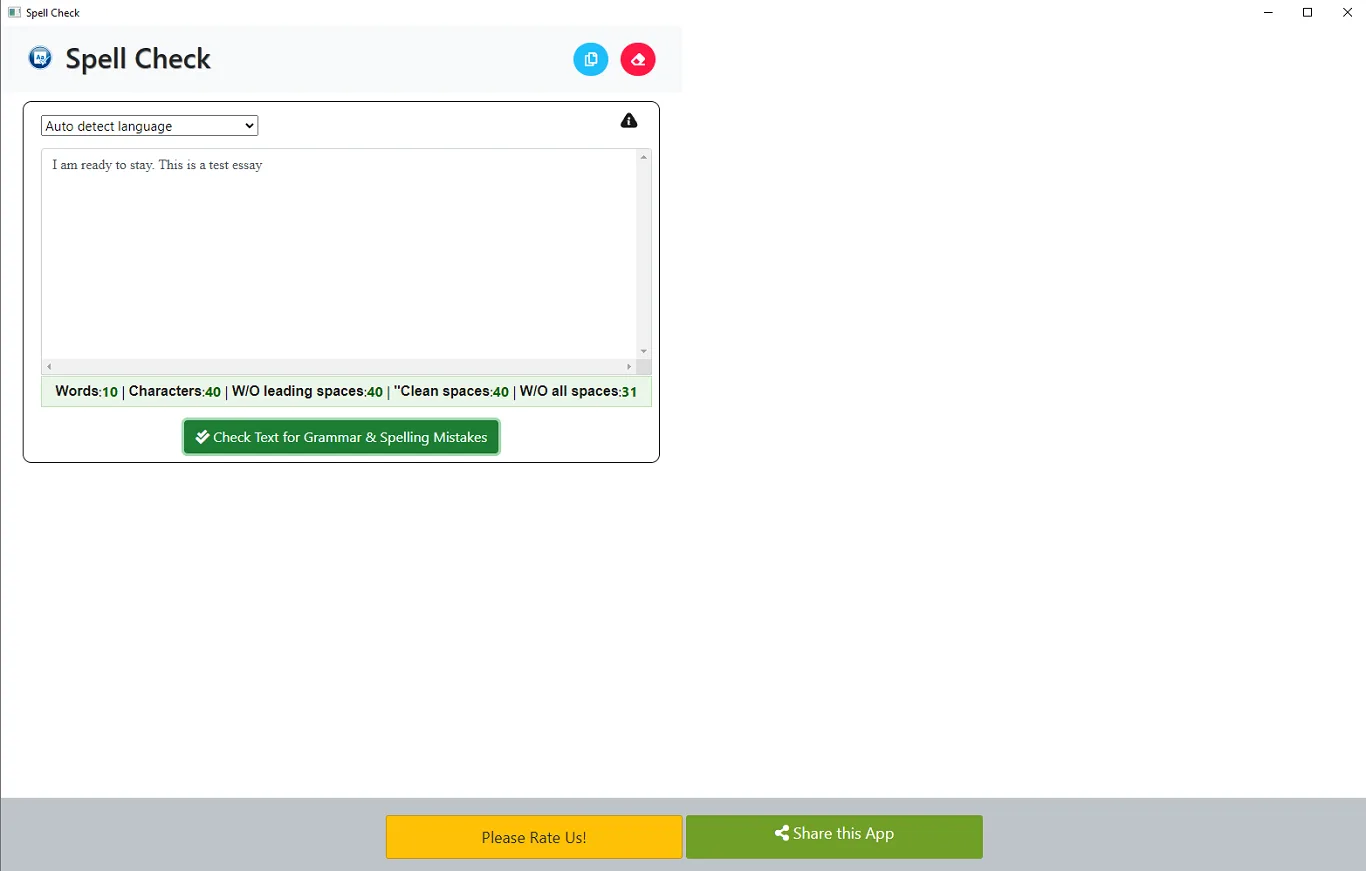Click inside the essay text area

[339, 254]
